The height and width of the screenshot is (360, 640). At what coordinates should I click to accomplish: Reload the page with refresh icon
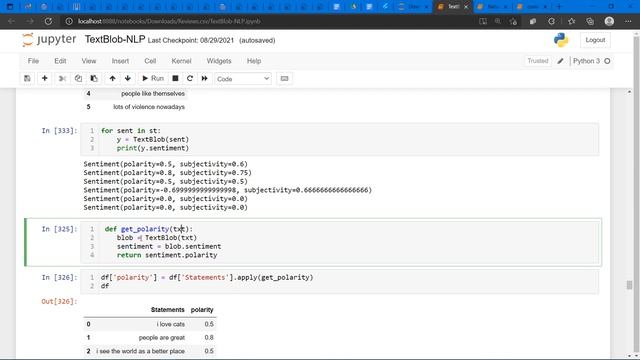[x=48, y=21]
